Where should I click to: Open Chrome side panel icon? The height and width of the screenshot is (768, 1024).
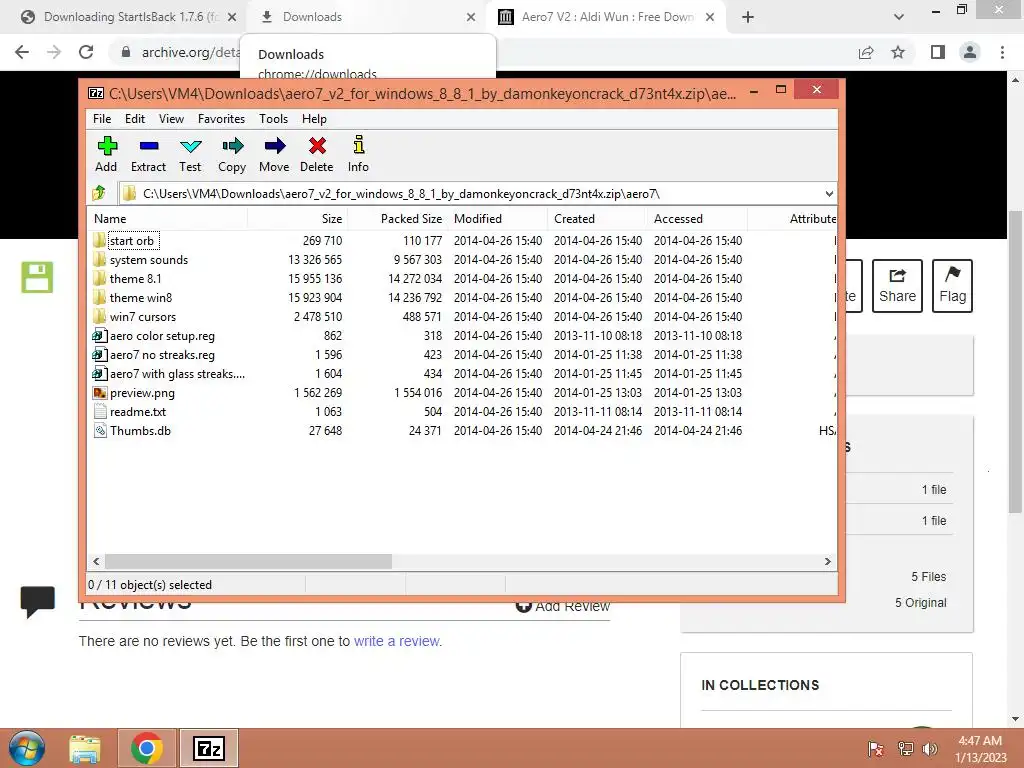(938, 52)
